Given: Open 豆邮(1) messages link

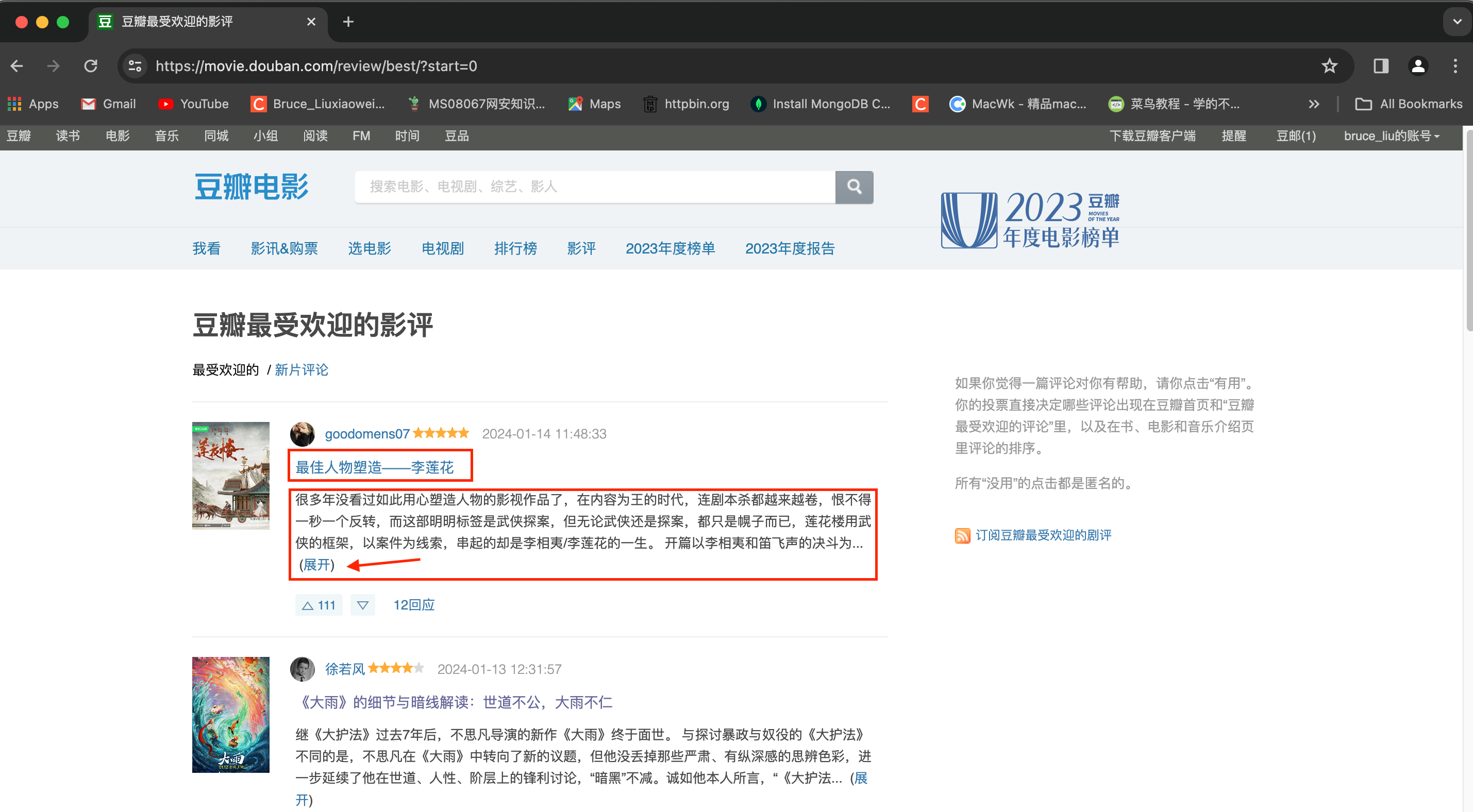Looking at the screenshot, I should (x=1296, y=136).
